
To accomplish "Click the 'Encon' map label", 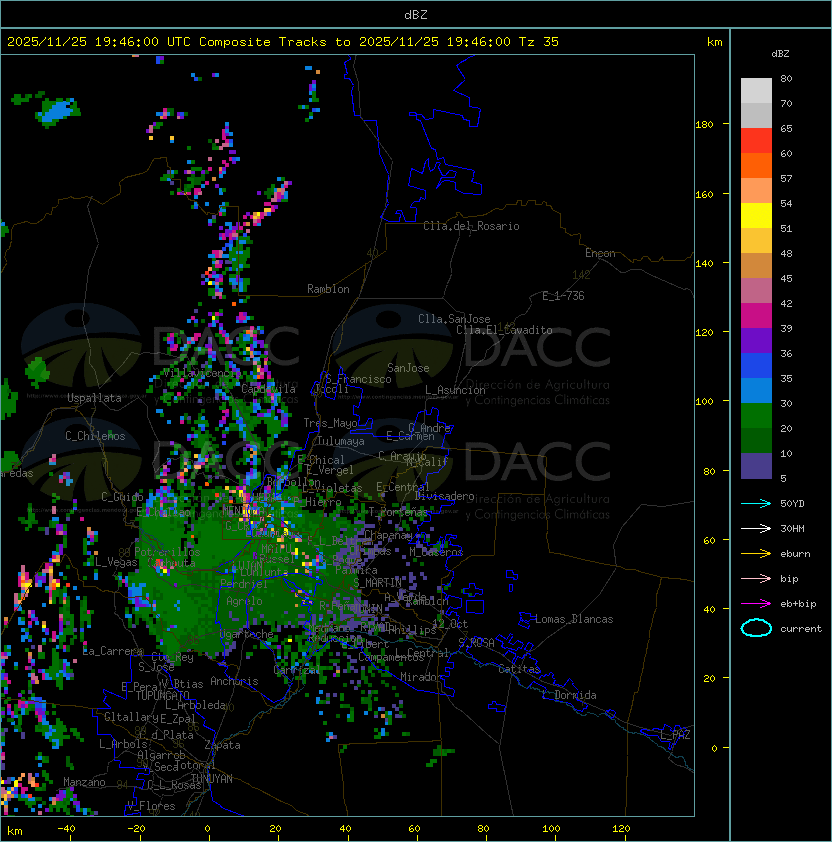I will [x=600, y=253].
